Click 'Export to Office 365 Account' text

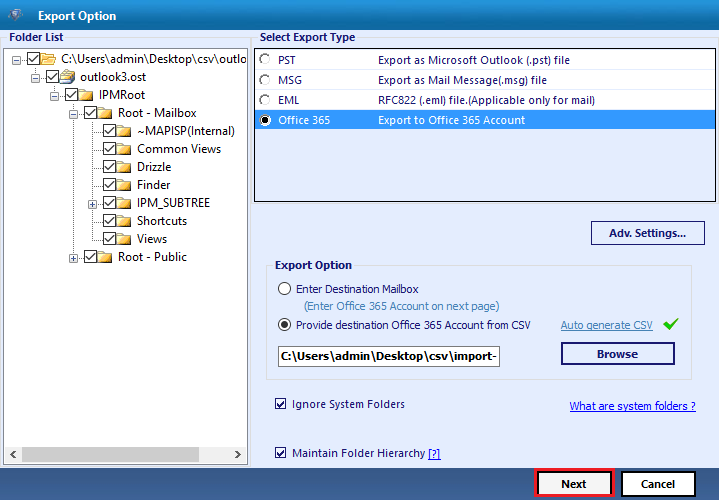click(451, 120)
